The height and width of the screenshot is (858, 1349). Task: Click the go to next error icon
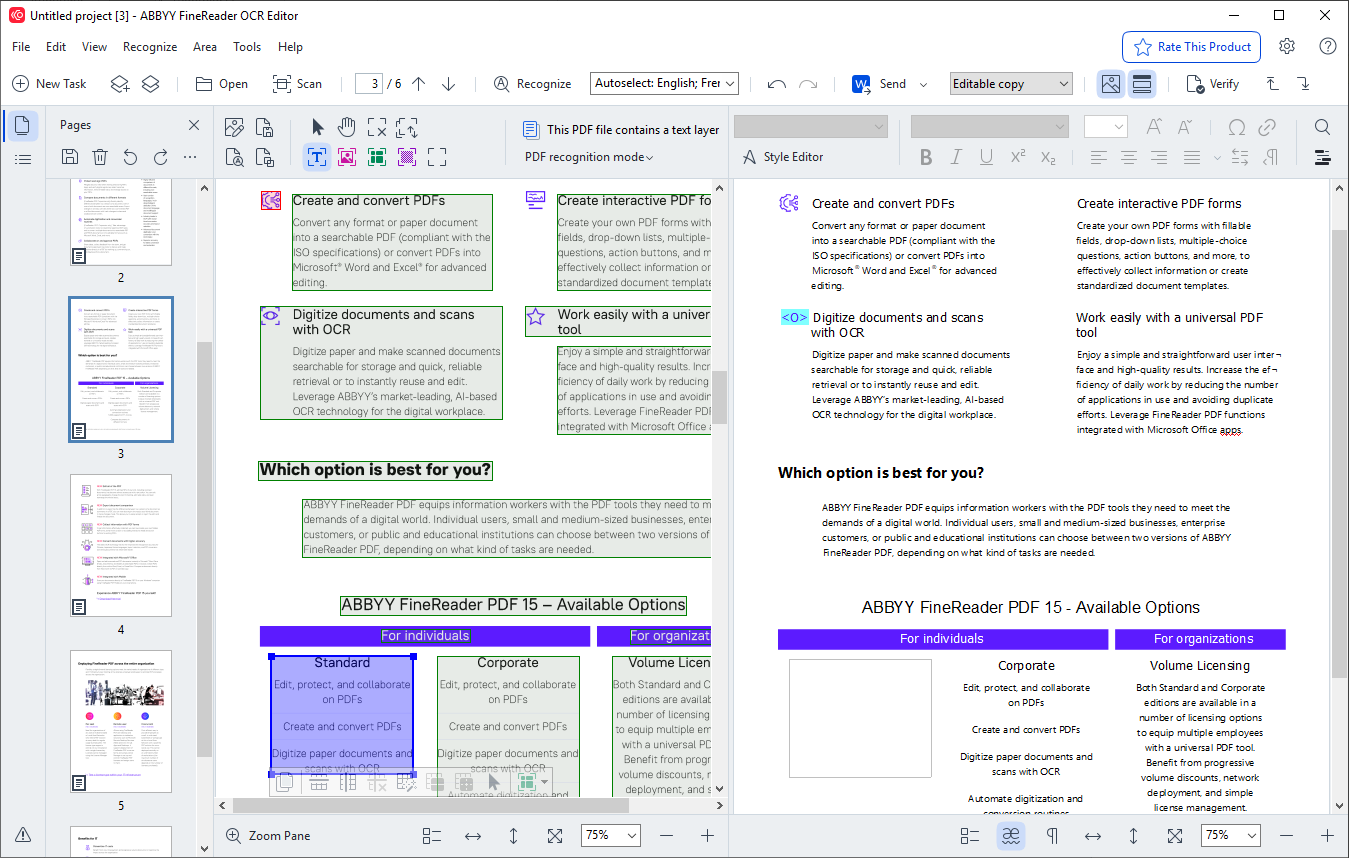click(x=1302, y=84)
